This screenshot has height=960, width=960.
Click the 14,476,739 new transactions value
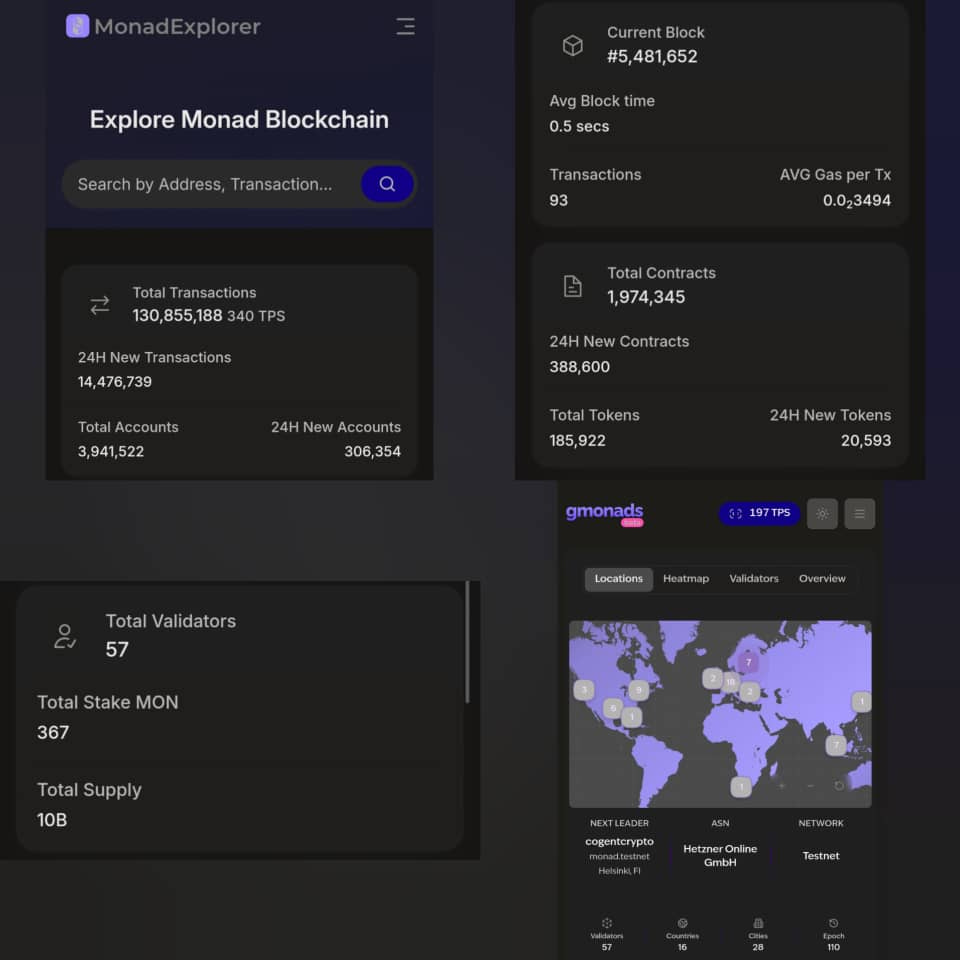click(x=114, y=381)
